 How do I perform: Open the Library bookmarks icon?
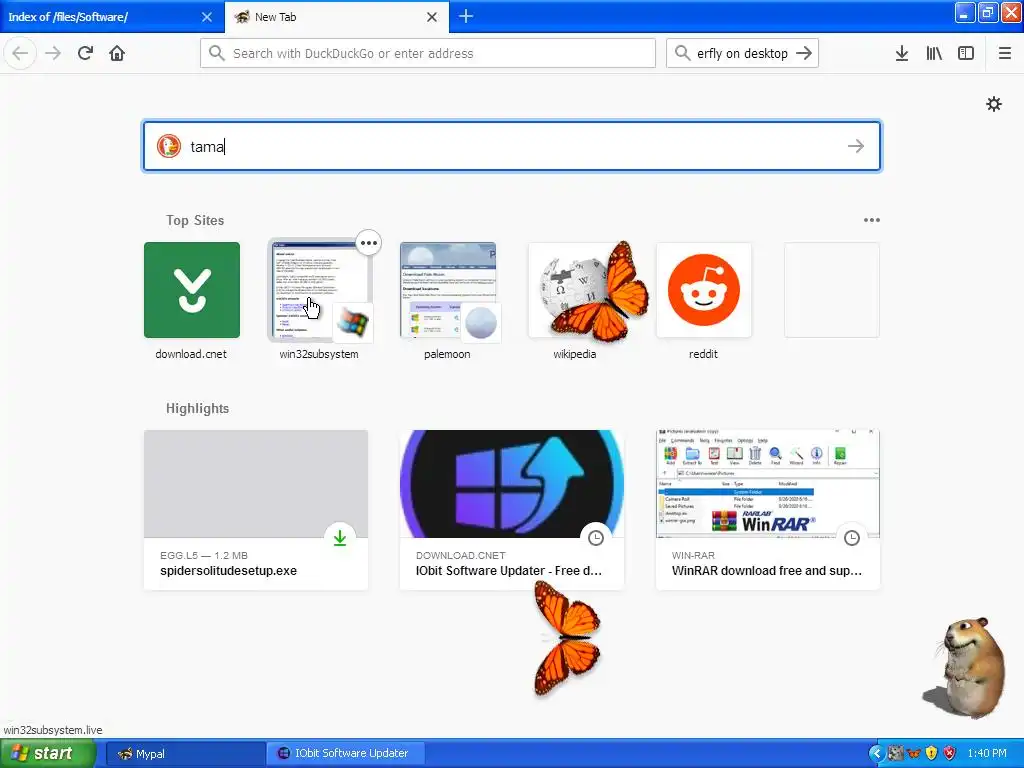[x=934, y=53]
